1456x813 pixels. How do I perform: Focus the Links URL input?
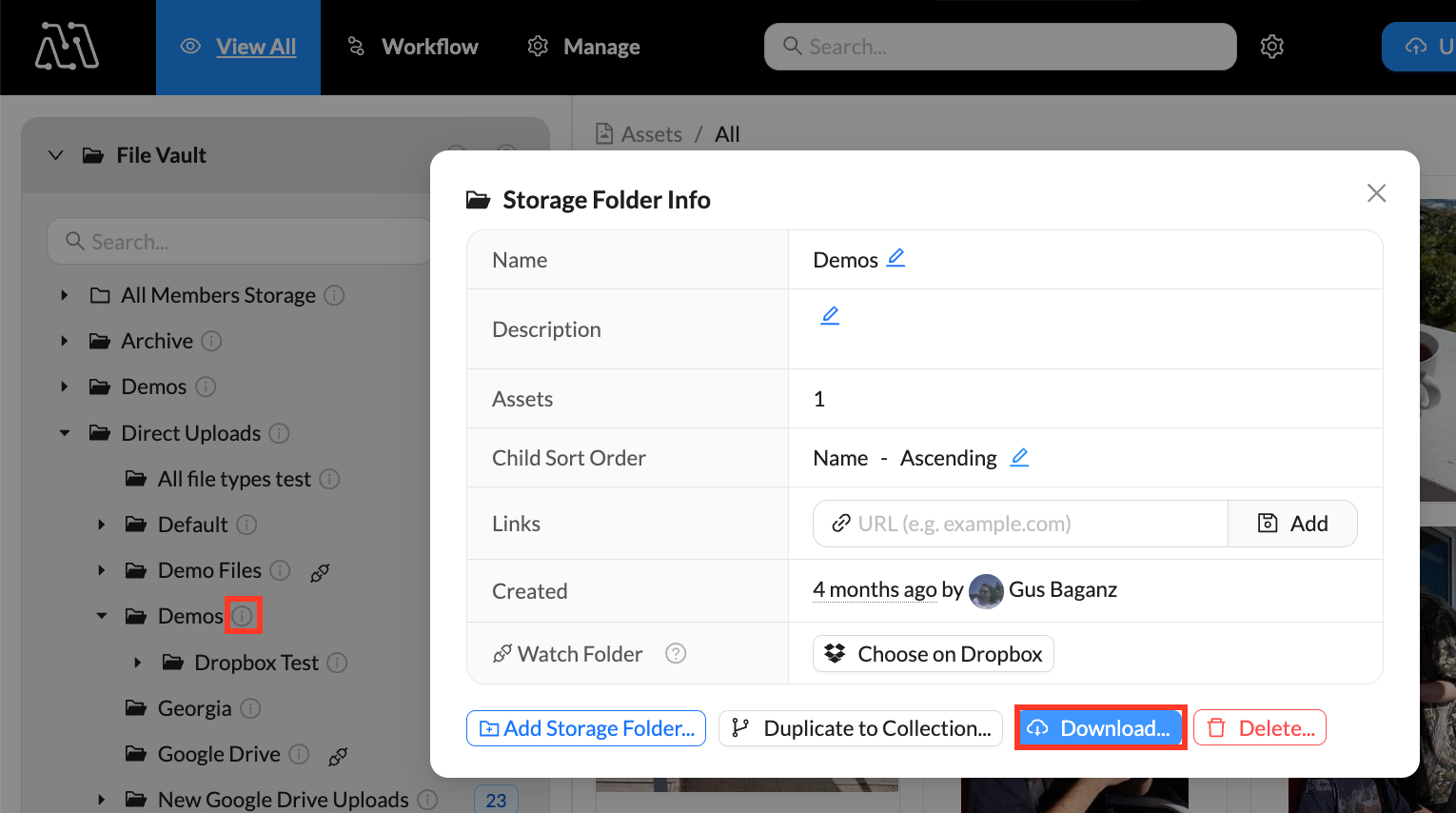pyautogui.click(x=1020, y=524)
